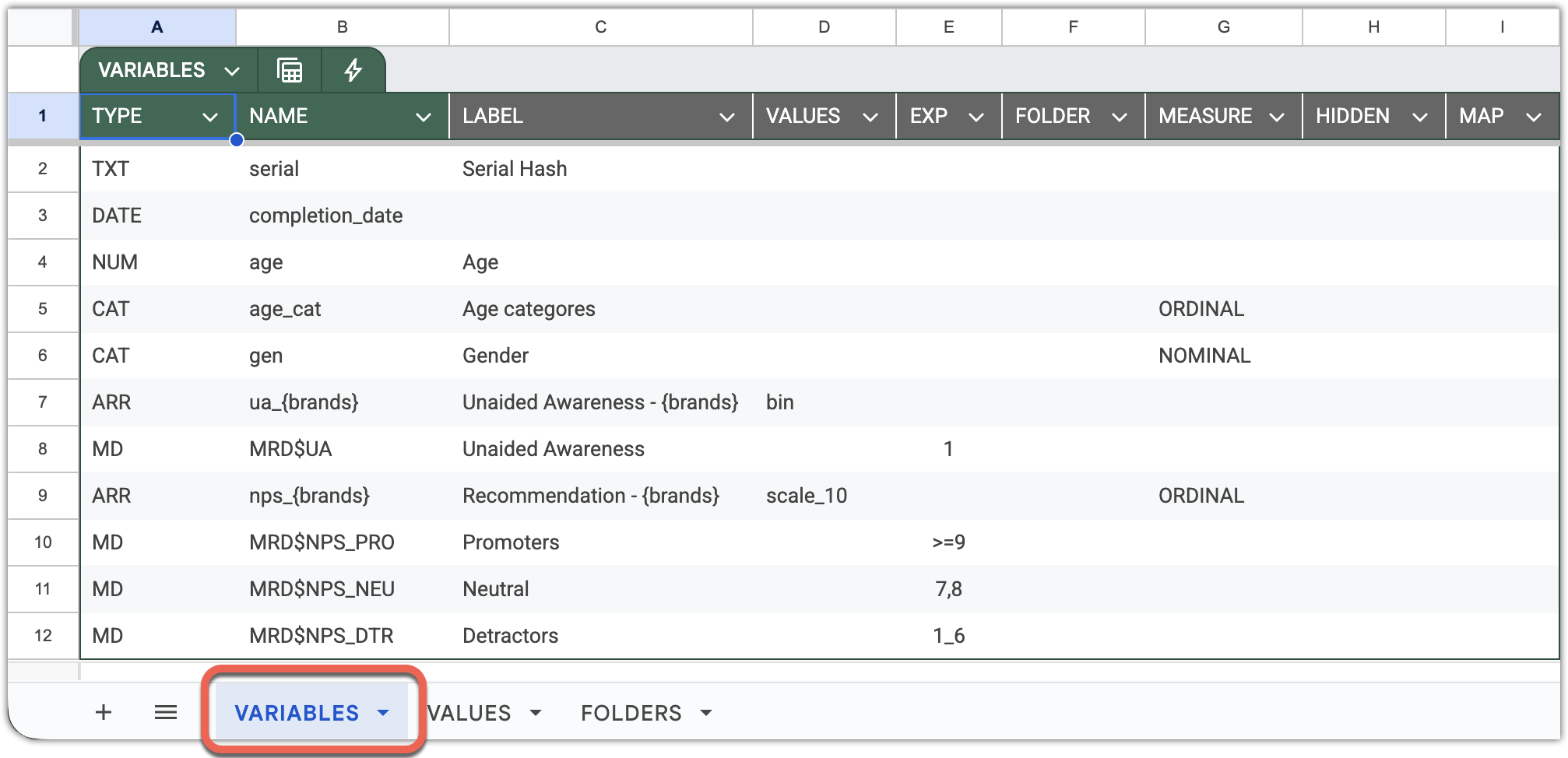Open the LABEL column dropdown arrow
The width and height of the screenshot is (1568, 758).
(x=726, y=118)
